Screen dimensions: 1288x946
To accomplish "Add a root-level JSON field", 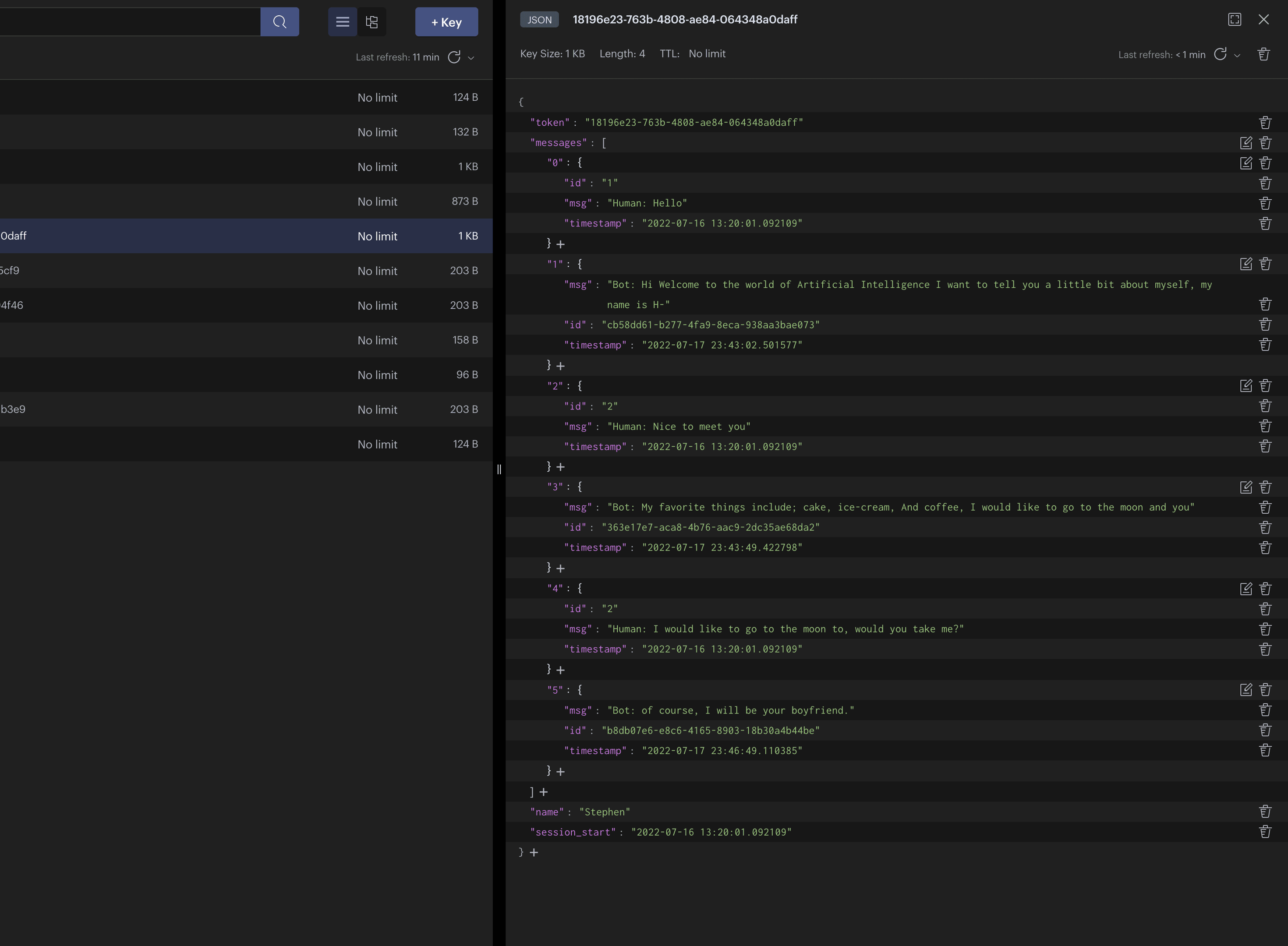I will (534, 853).
